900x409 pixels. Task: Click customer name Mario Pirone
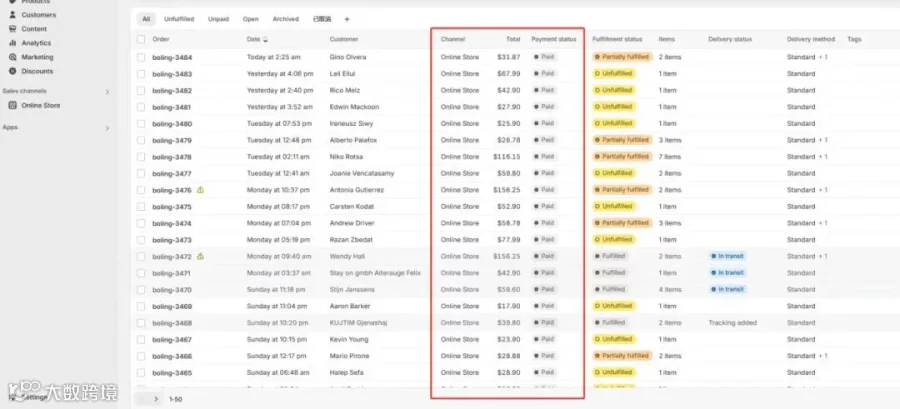pos(350,356)
